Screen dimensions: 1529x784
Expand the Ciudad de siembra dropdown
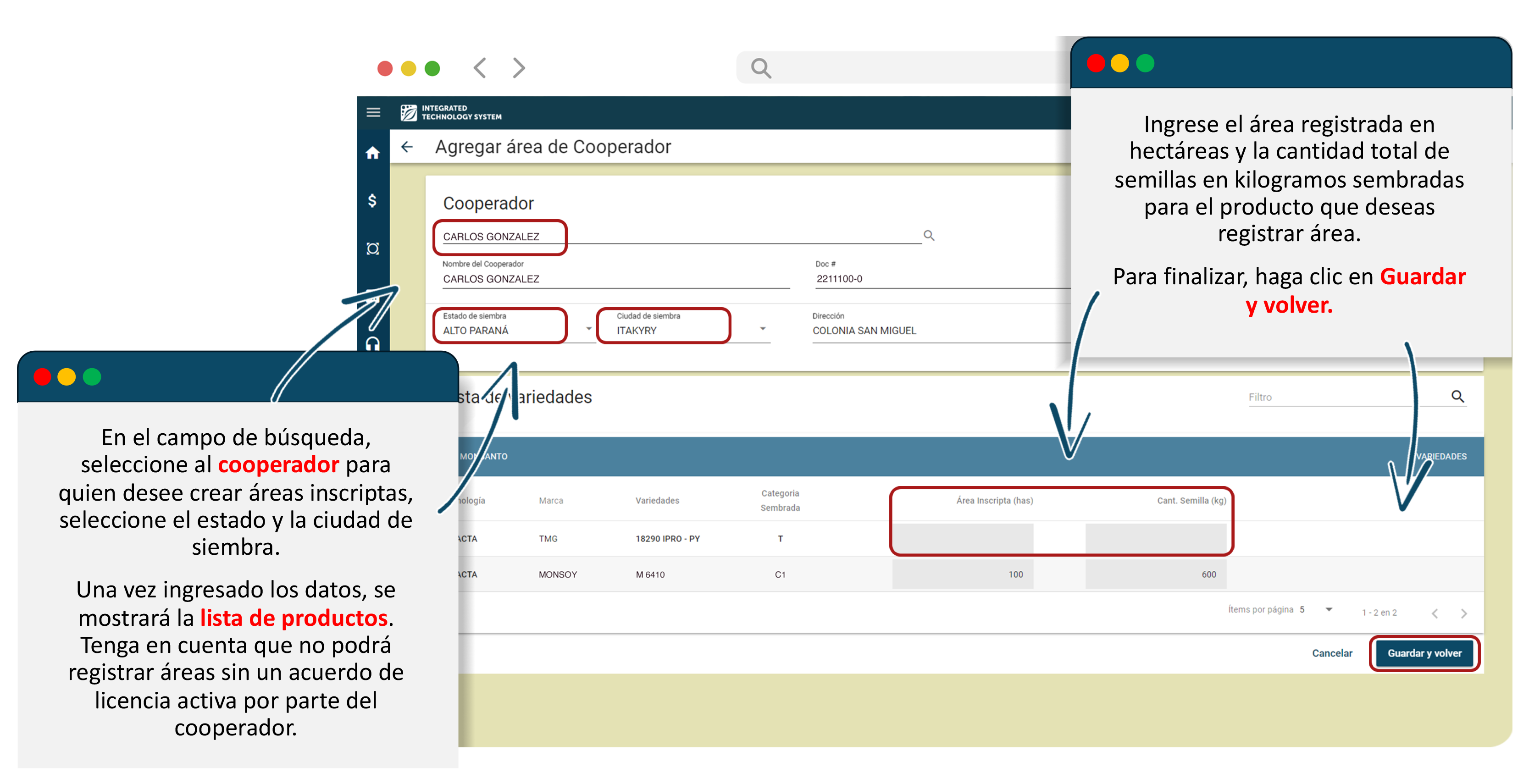pos(762,328)
